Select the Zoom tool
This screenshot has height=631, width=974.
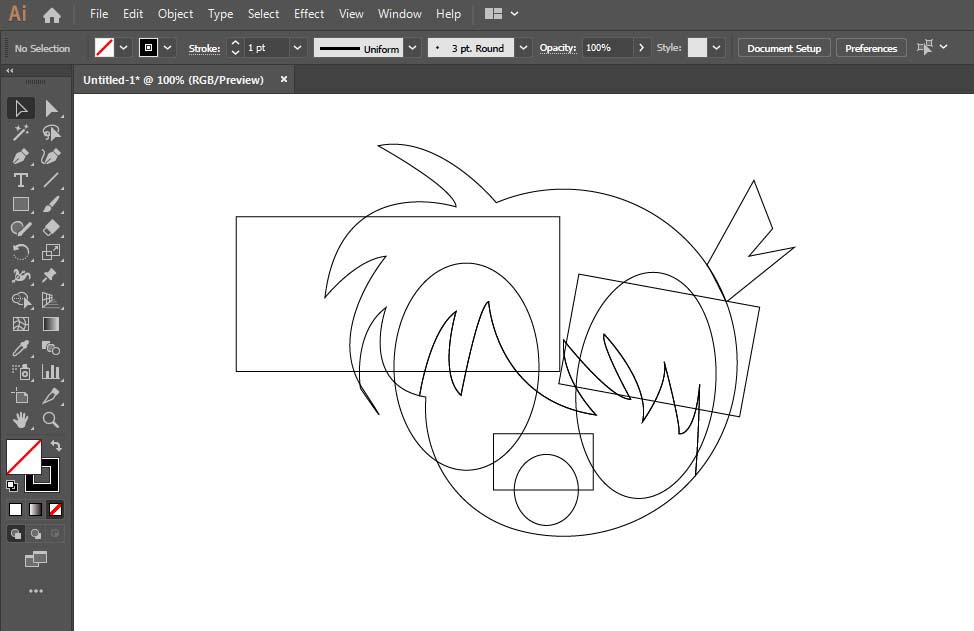51,420
